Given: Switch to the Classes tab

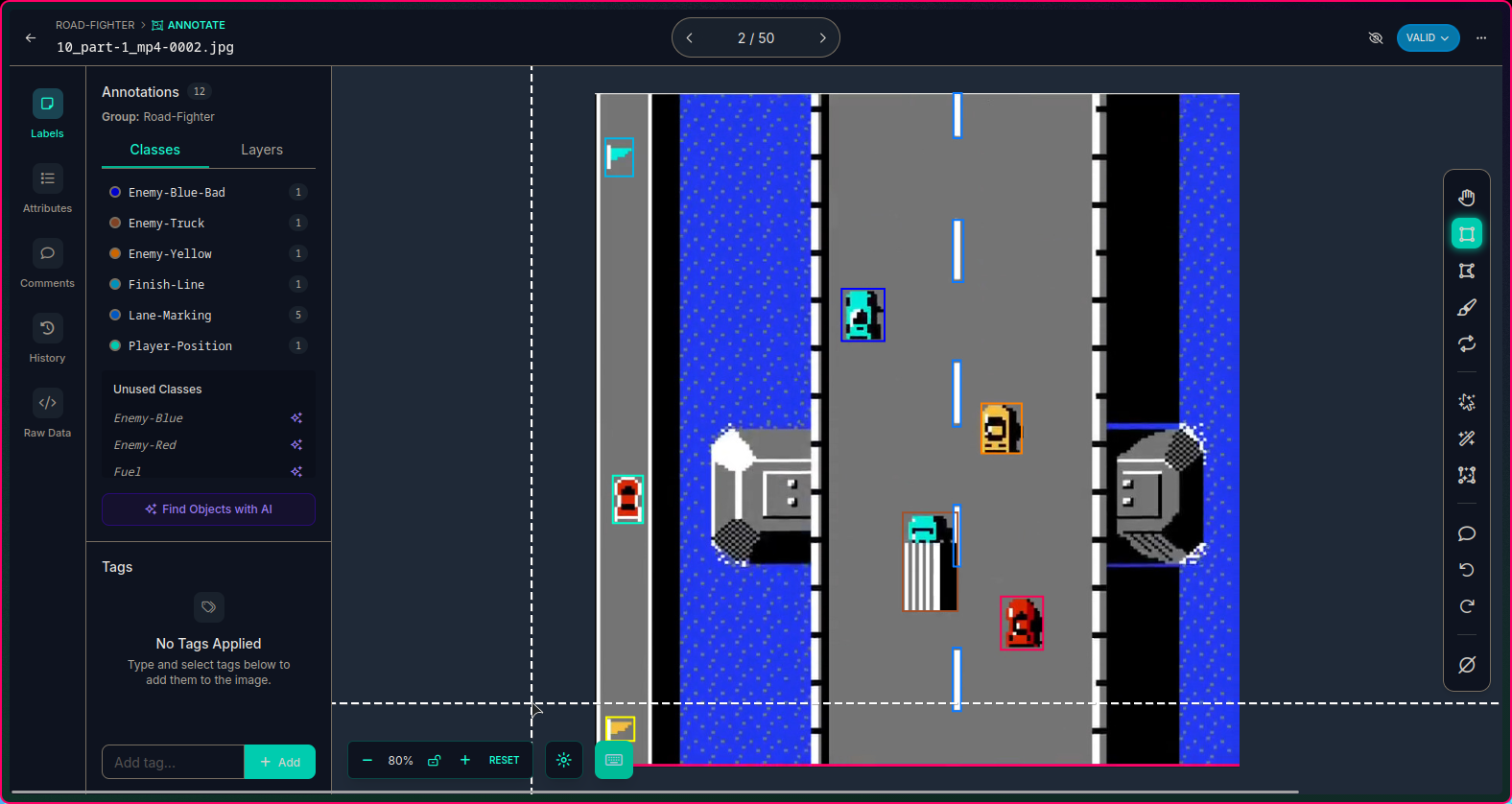Looking at the screenshot, I should pyautogui.click(x=155, y=150).
